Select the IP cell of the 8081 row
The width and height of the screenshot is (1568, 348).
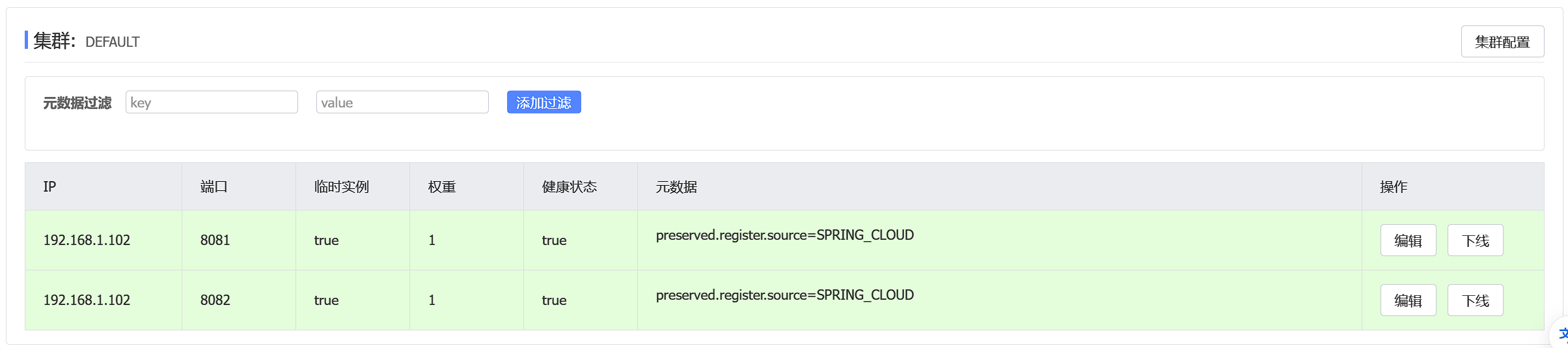point(87,240)
